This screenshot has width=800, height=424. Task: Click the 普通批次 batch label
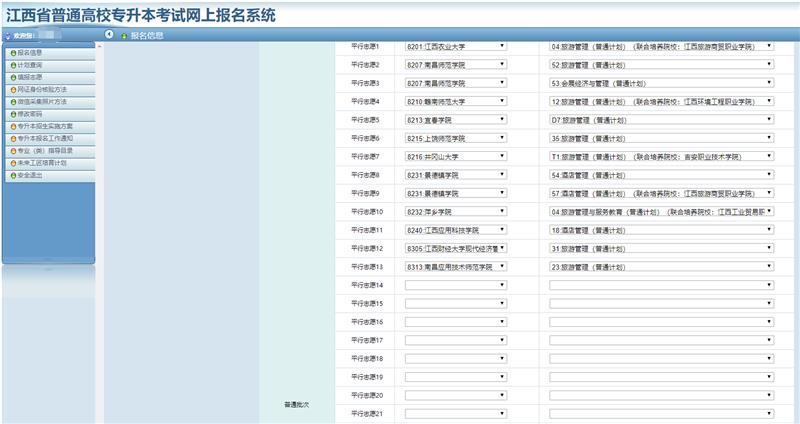click(x=296, y=405)
